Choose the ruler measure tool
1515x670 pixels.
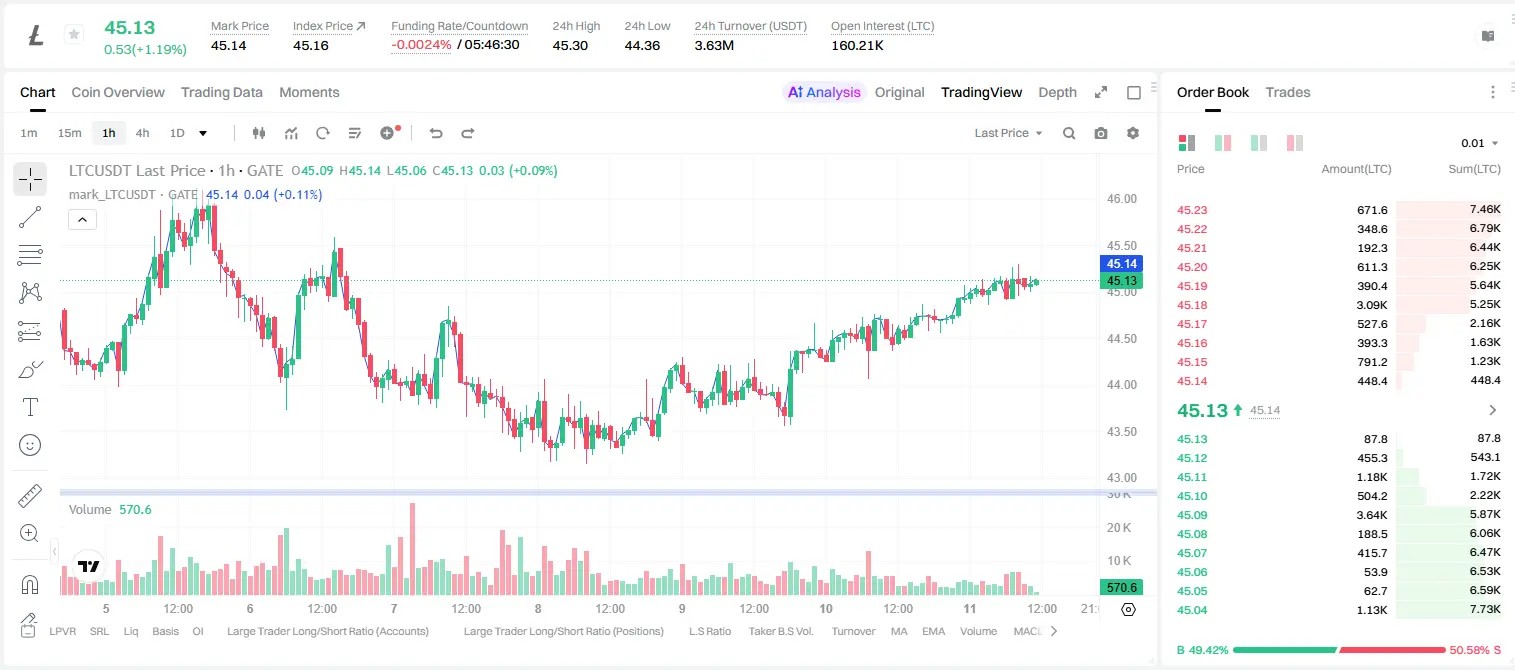pyautogui.click(x=30, y=496)
